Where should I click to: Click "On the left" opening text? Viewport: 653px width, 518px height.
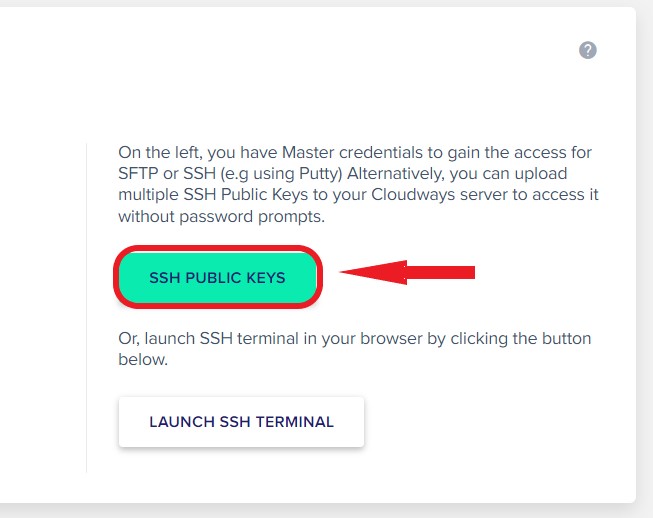tap(160, 152)
